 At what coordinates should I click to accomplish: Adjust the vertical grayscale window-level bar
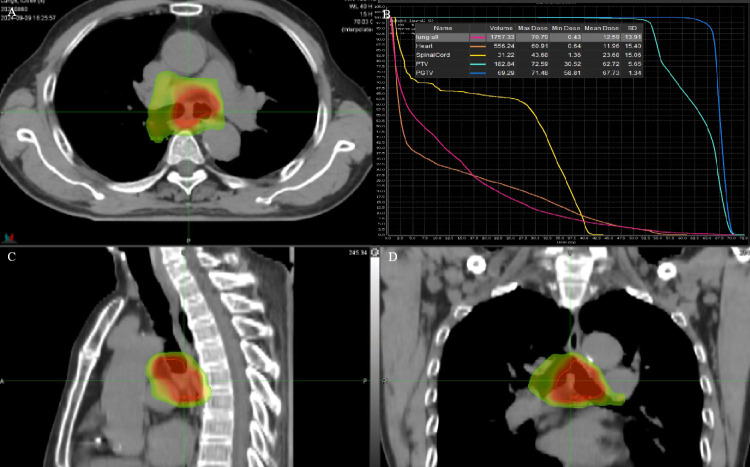[x=376, y=361]
